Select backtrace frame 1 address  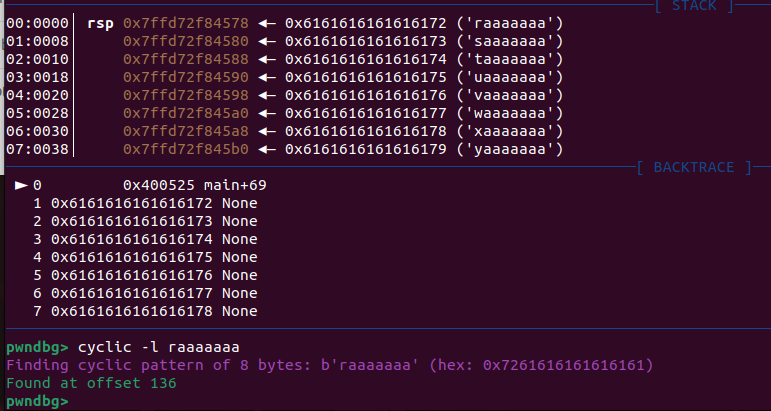coord(132,203)
